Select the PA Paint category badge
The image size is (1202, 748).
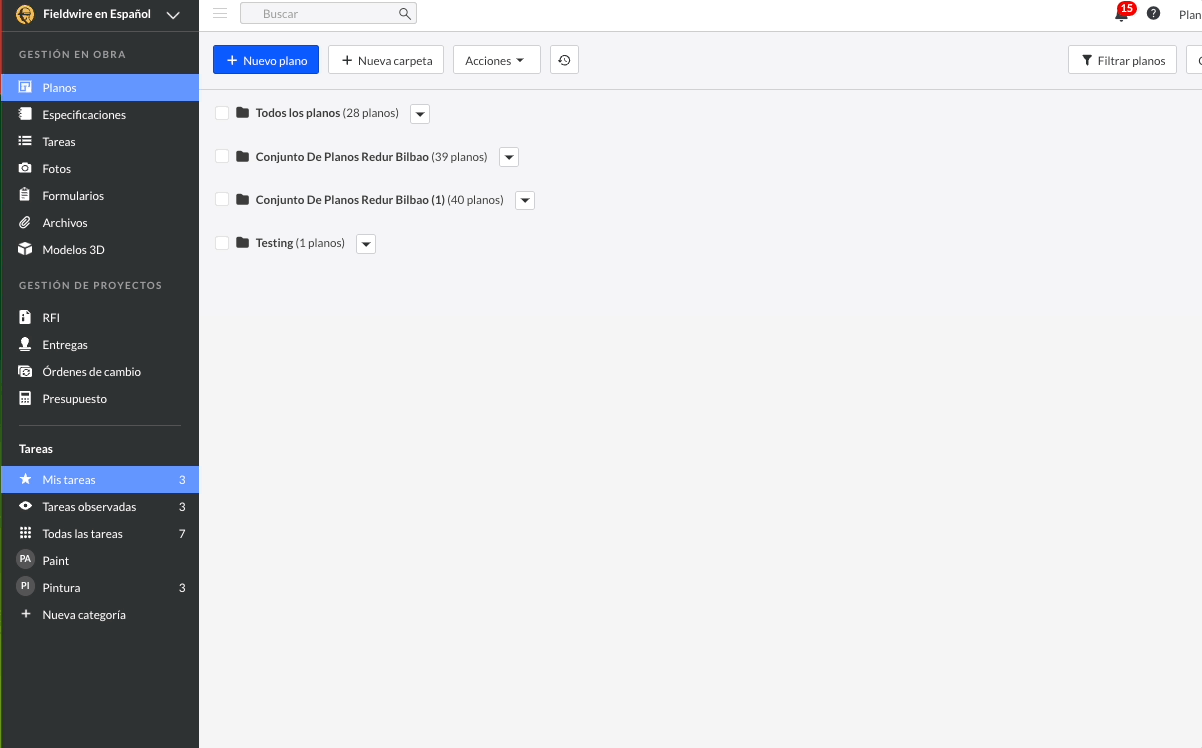25,559
